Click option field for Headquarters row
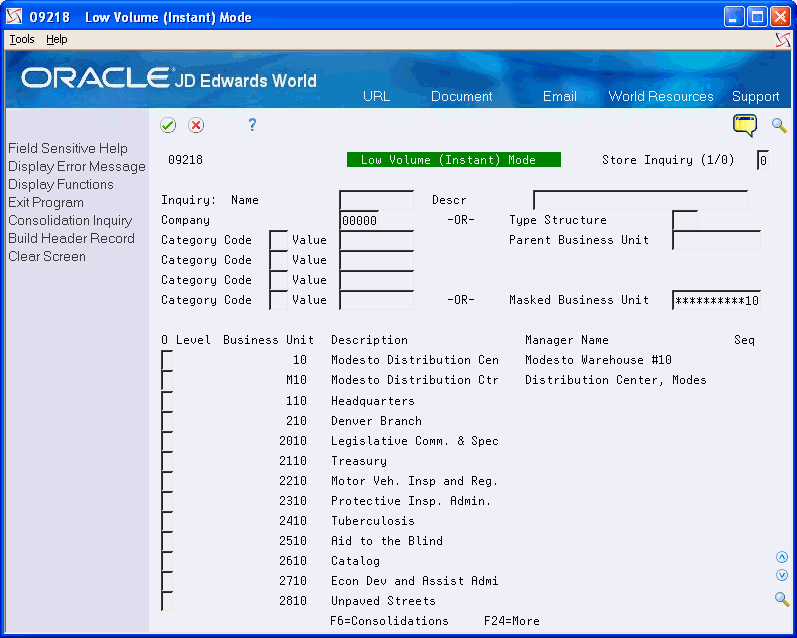This screenshot has width=797, height=638. tap(167, 401)
